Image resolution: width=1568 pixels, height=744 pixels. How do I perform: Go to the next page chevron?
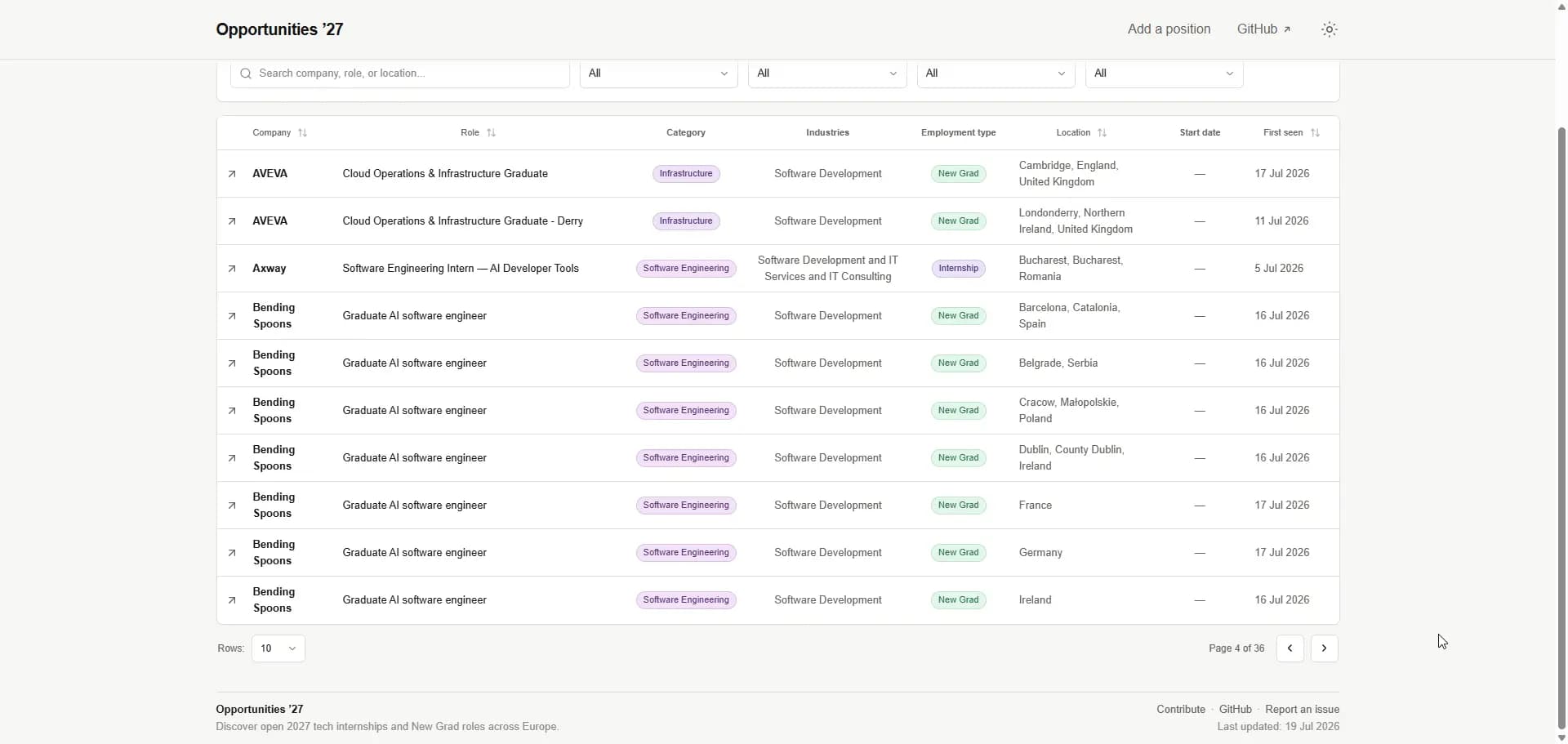pyautogui.click(x=1325, y=648)
